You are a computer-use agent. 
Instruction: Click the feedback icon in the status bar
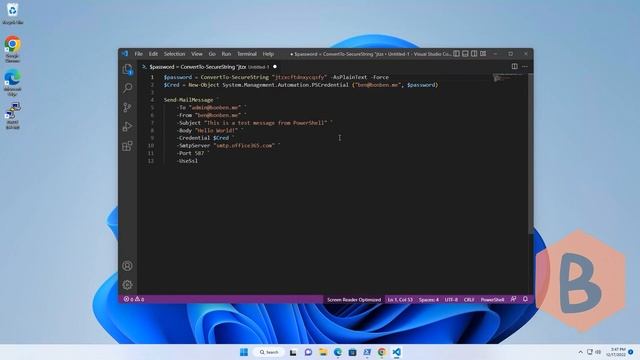point(513,299)
